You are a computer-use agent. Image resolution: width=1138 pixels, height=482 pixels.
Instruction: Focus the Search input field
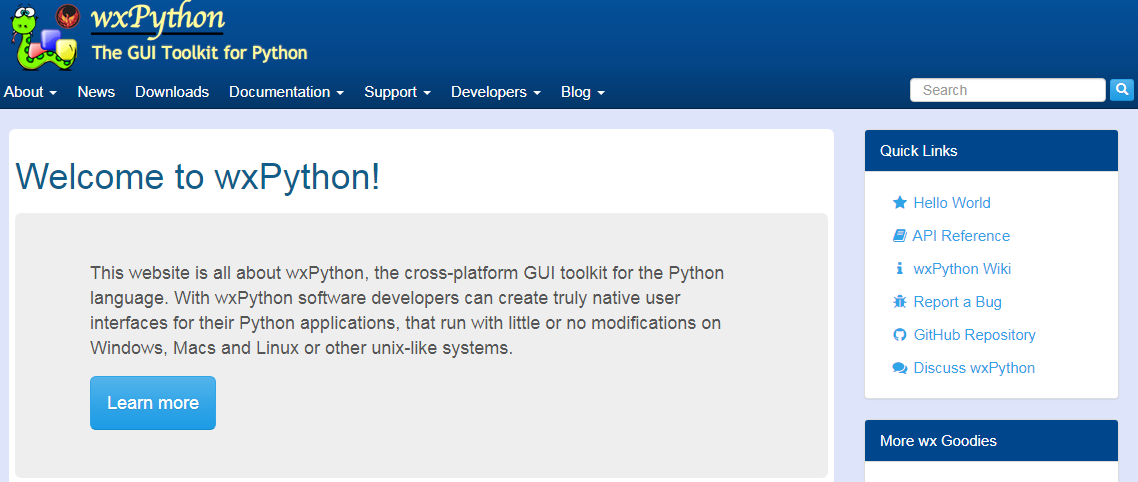(1007, 90)
